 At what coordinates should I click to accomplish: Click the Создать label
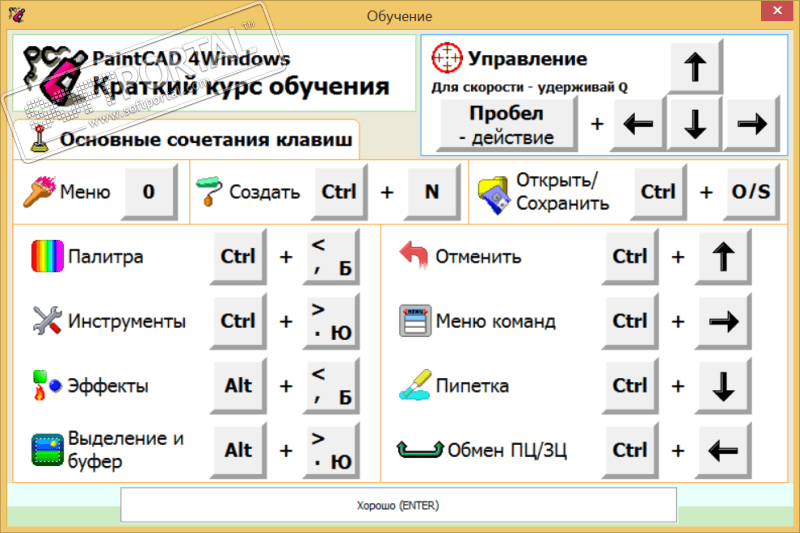(x=264, y=192)
